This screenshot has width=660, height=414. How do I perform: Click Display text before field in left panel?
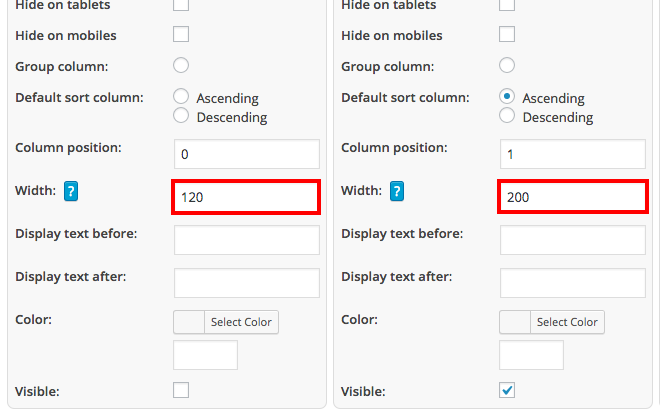click(247, 240)
